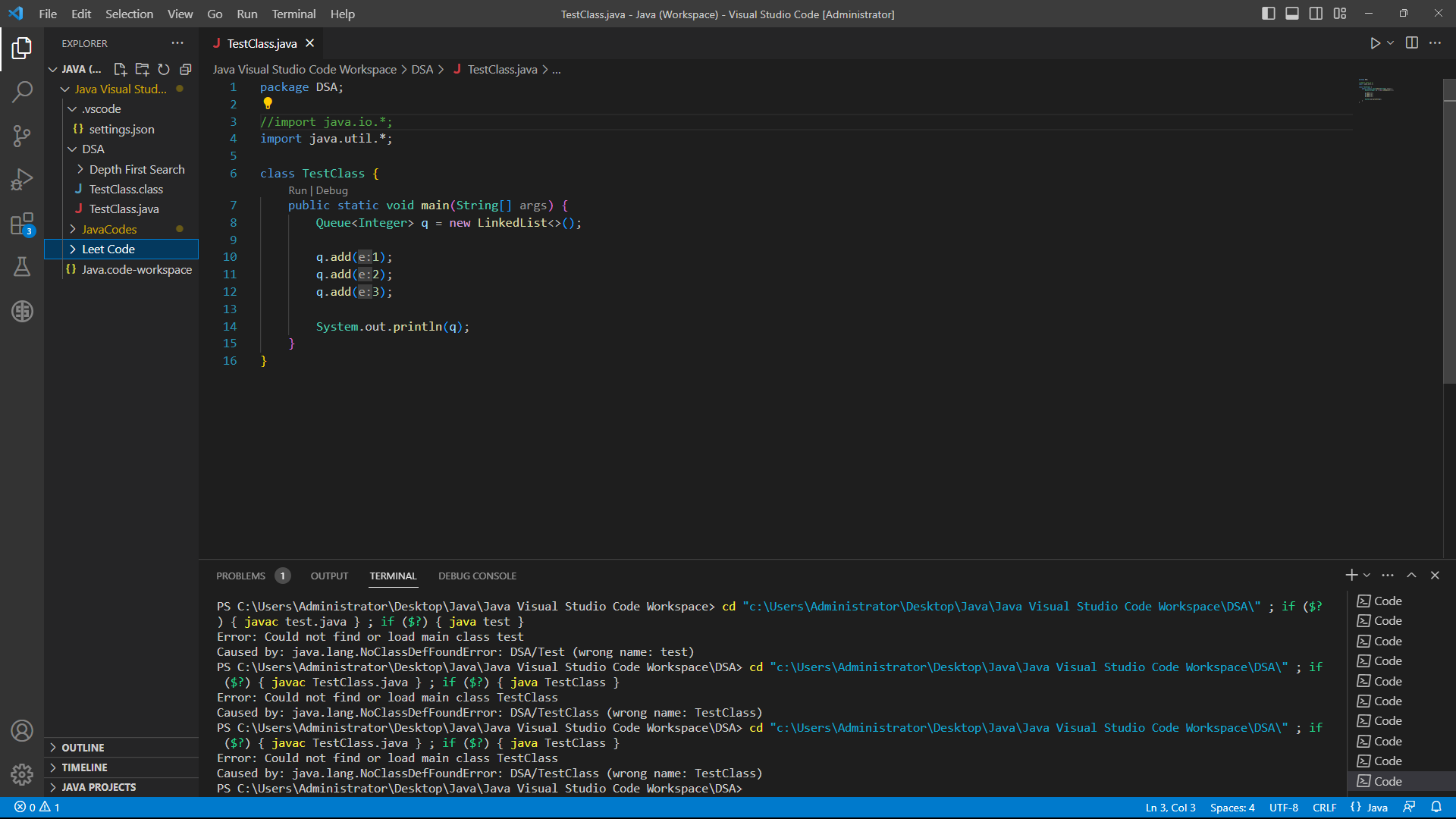Click the CRLF line ending indicator
Viewport: 1456px width, 819px height.
pos(1324,808)
